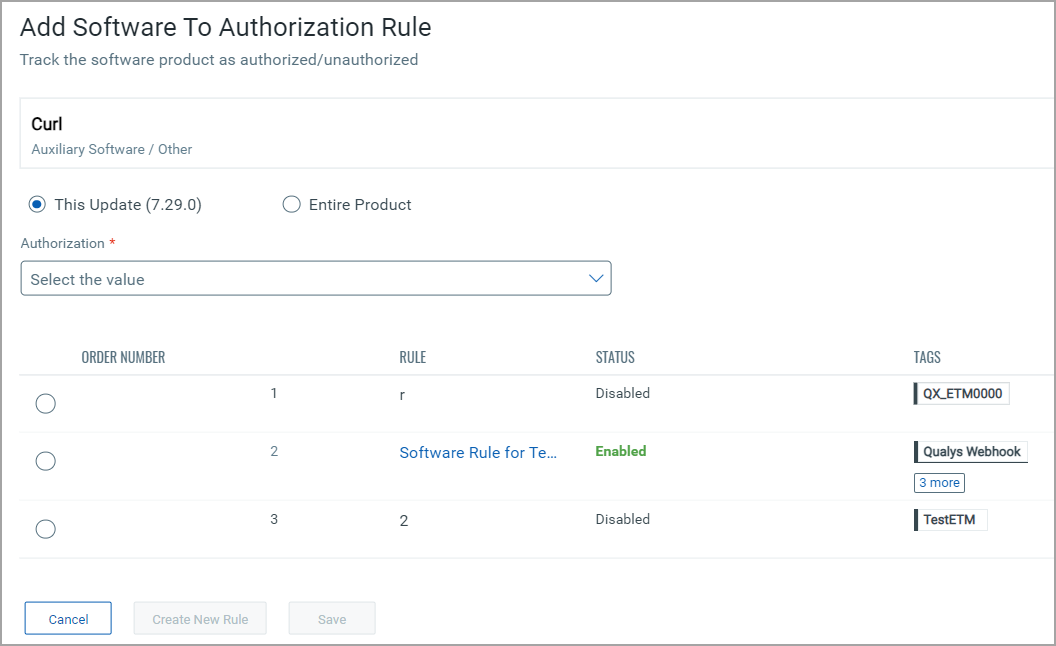Click the RULE column header
The width and height of the screenshot is (1056, 646).
pyautogui.click(x=412, y=357)
